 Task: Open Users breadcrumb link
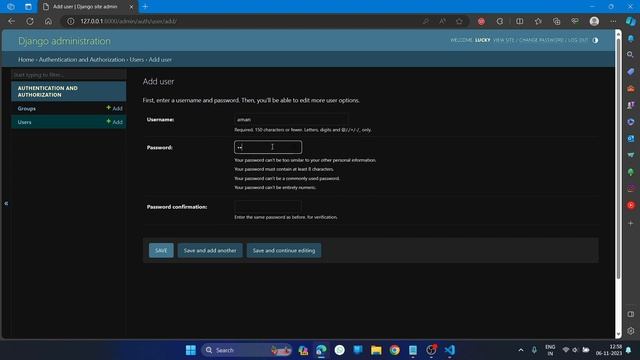[137, 60]
